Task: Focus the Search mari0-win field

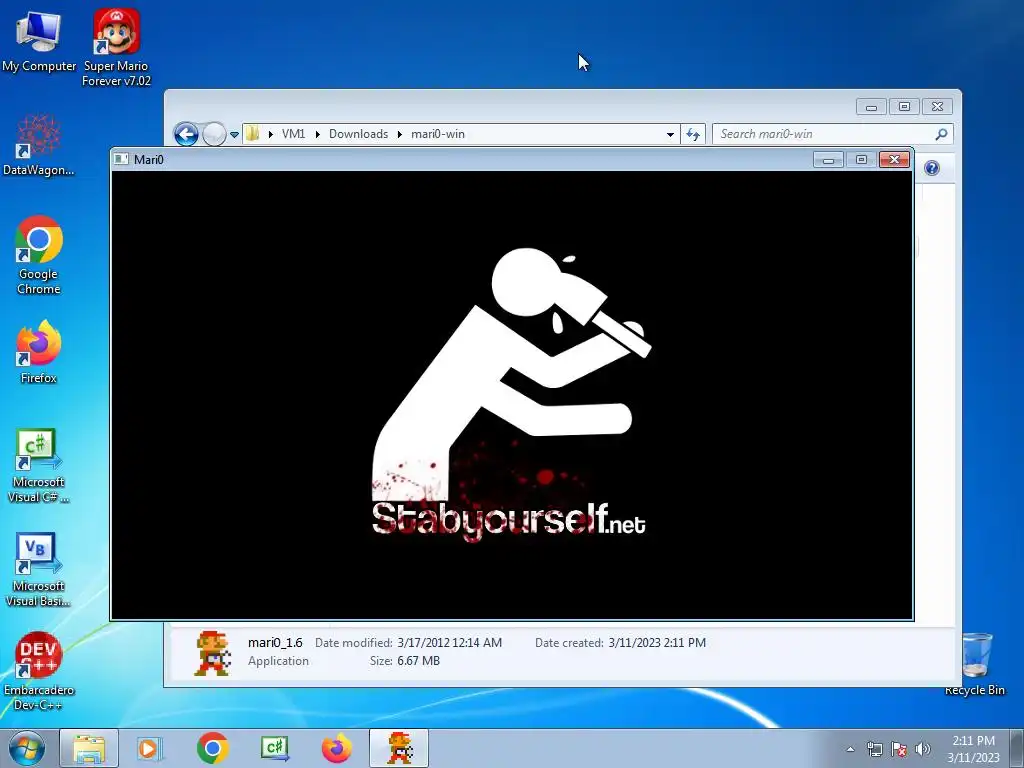Action: click(833, 134)
